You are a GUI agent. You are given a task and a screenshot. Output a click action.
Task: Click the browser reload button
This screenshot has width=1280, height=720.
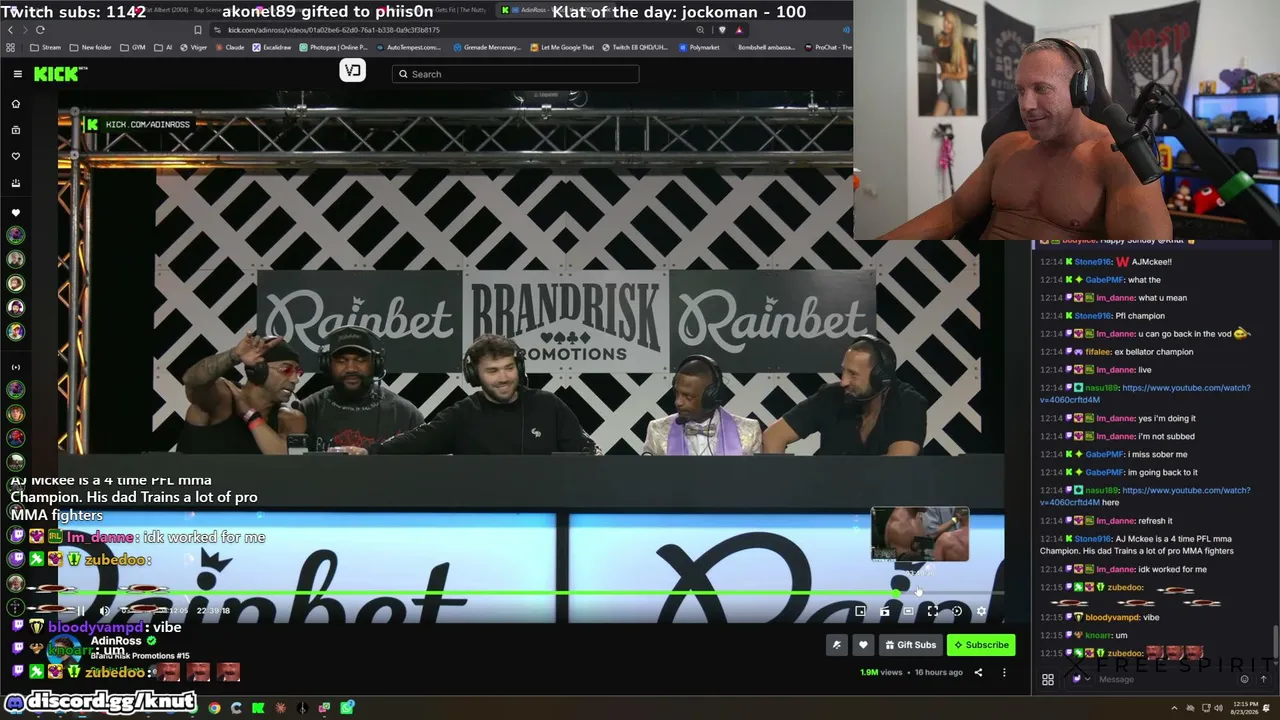[x=40, y=30]
